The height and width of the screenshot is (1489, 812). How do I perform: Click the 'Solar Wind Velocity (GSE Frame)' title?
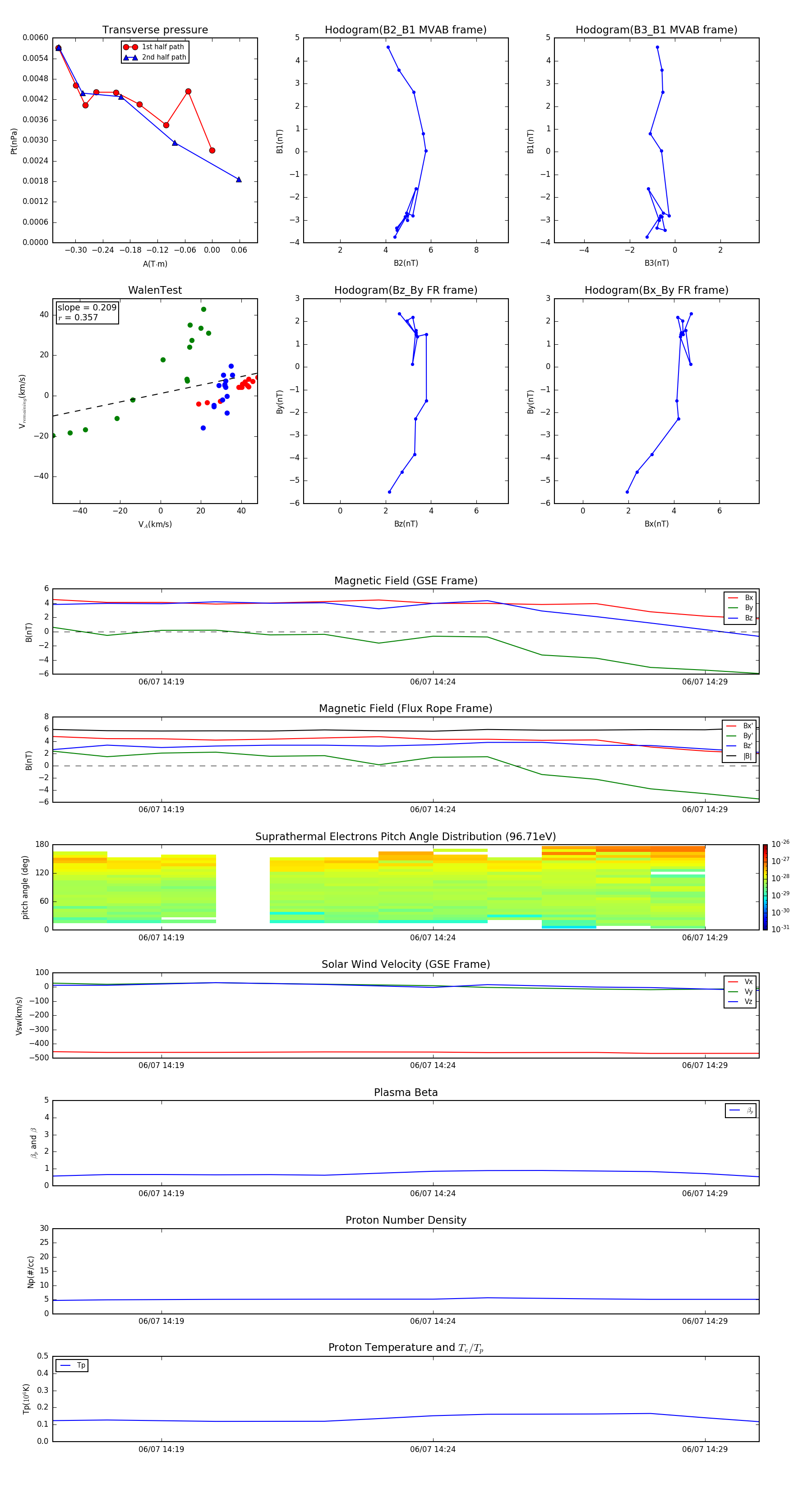(x=406, y=964)
